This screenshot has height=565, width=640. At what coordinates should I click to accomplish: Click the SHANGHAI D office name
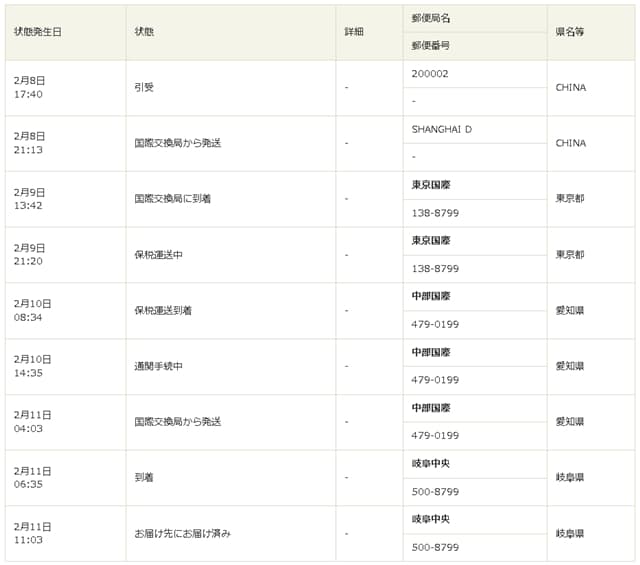click(442, 129)
